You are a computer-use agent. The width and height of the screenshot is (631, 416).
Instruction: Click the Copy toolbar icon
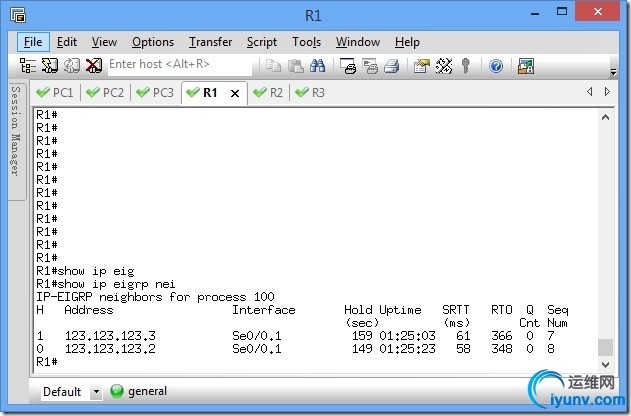click(274, 66)
